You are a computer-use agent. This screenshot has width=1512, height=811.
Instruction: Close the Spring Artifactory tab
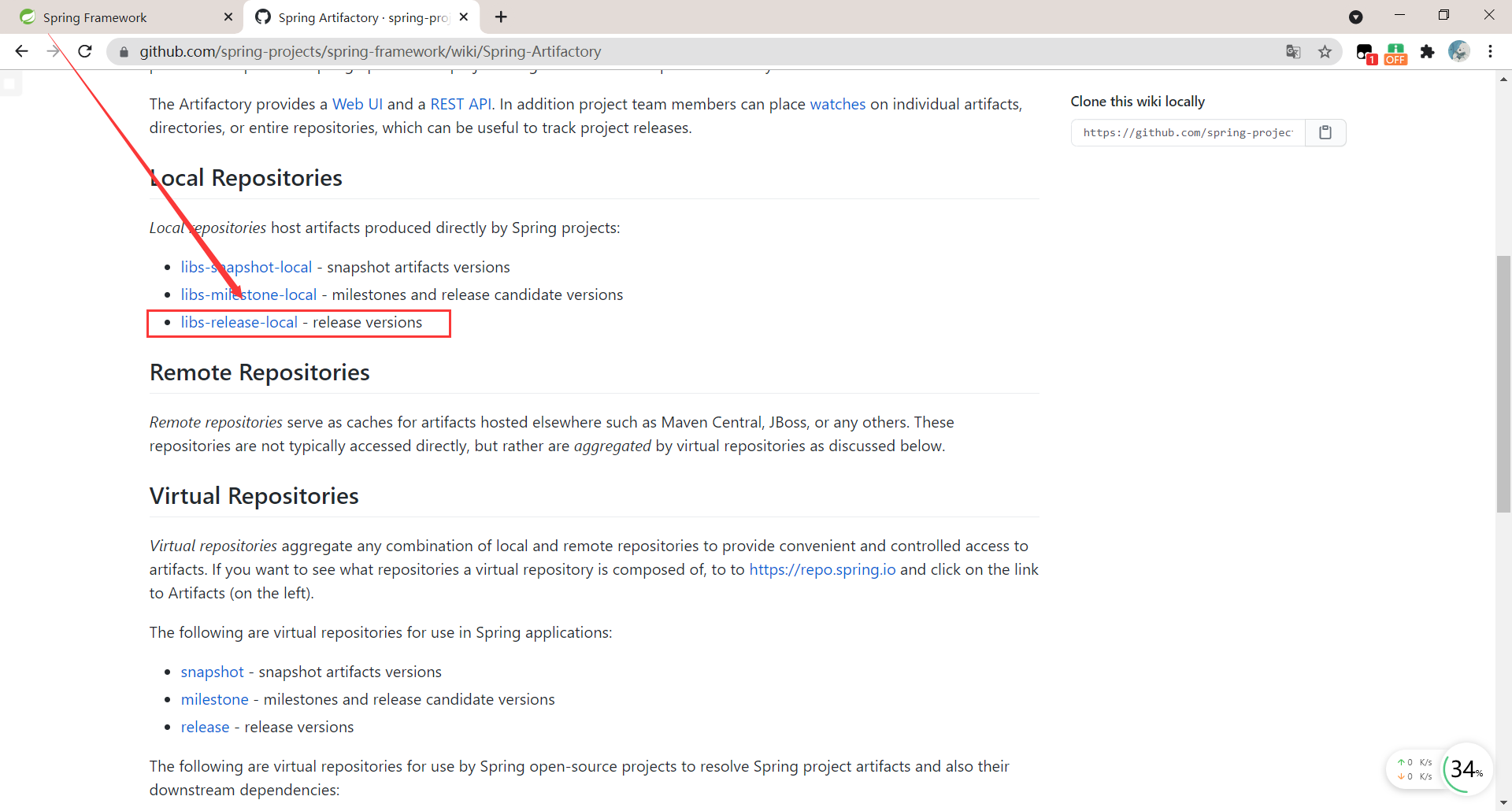(x=464, y=17)
